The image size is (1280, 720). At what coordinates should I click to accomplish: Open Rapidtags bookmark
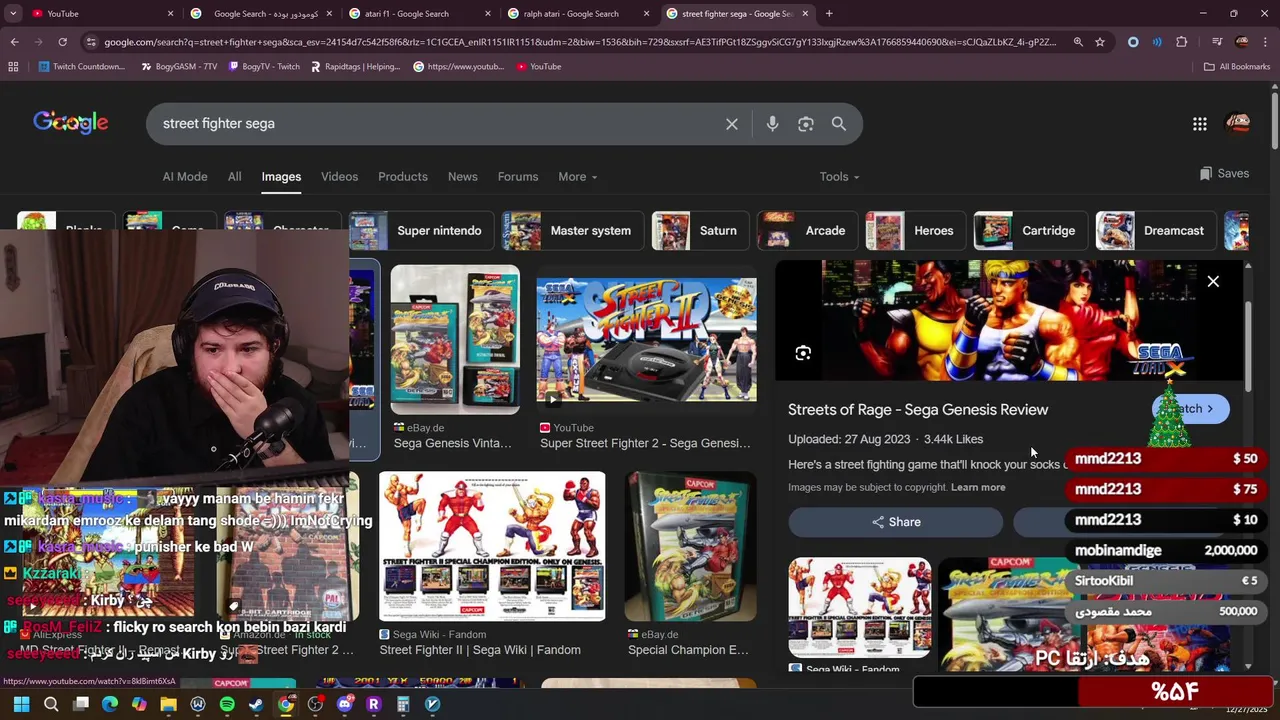[355, 67]
